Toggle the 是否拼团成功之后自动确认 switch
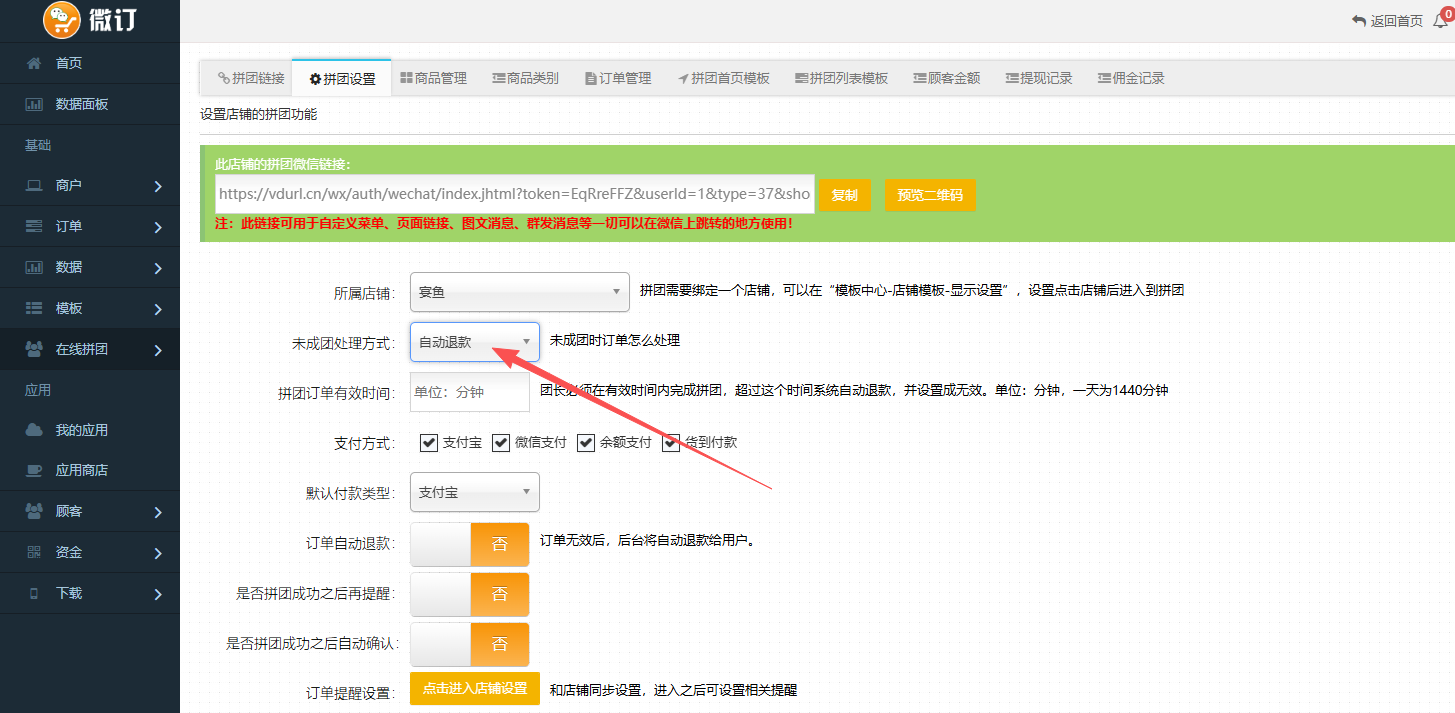This screenshot has width=1455, height=713. (x=469, y=644)
